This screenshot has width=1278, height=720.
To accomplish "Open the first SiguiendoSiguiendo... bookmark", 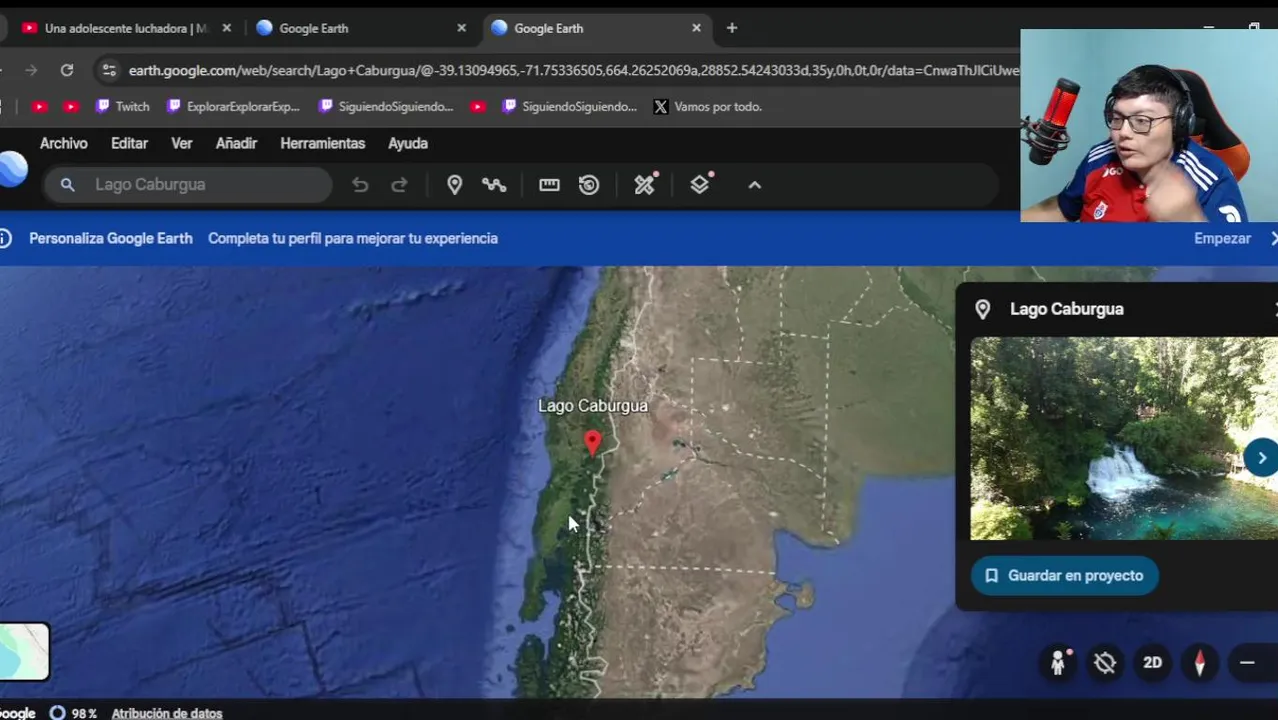I will [x=385, y=106].
